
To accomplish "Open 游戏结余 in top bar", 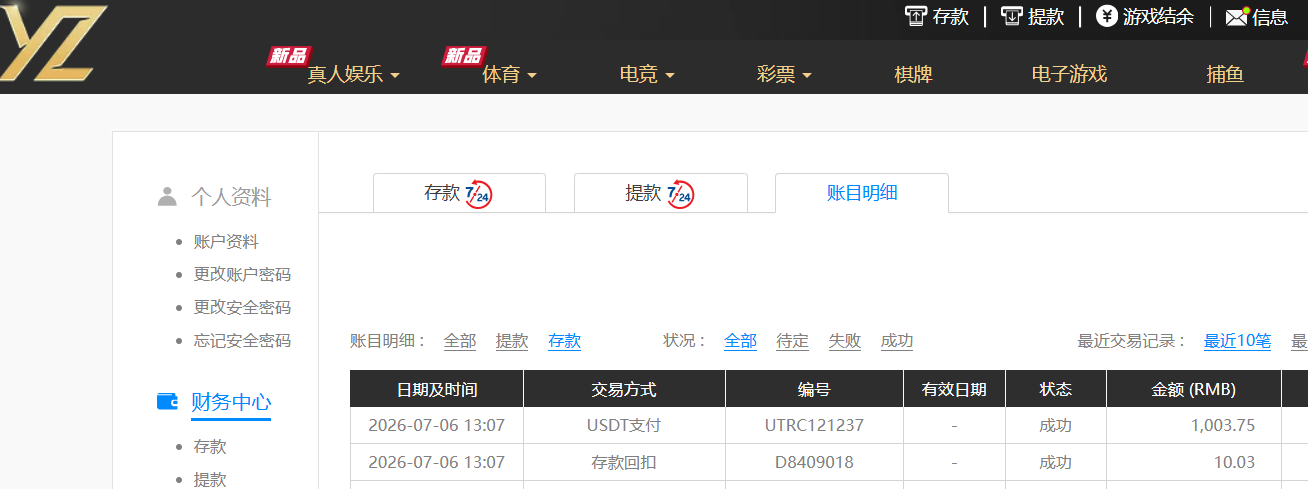I will click(1158, 17).
